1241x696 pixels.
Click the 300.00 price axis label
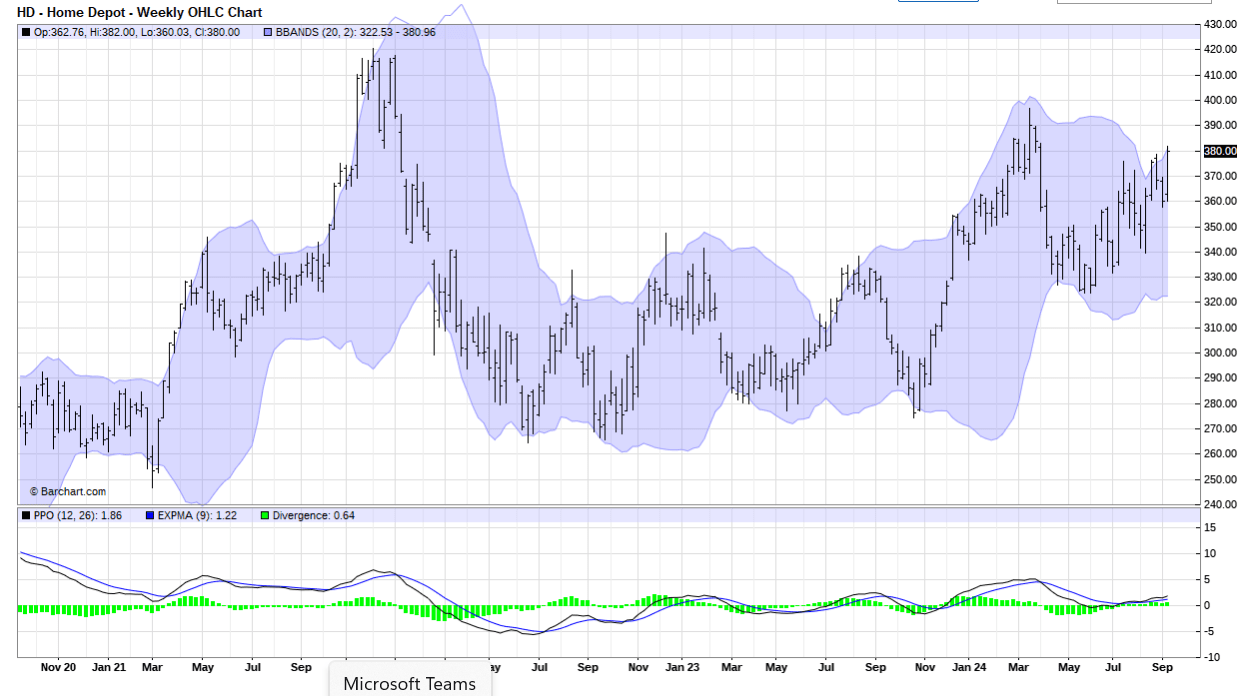click(1220, 353)
